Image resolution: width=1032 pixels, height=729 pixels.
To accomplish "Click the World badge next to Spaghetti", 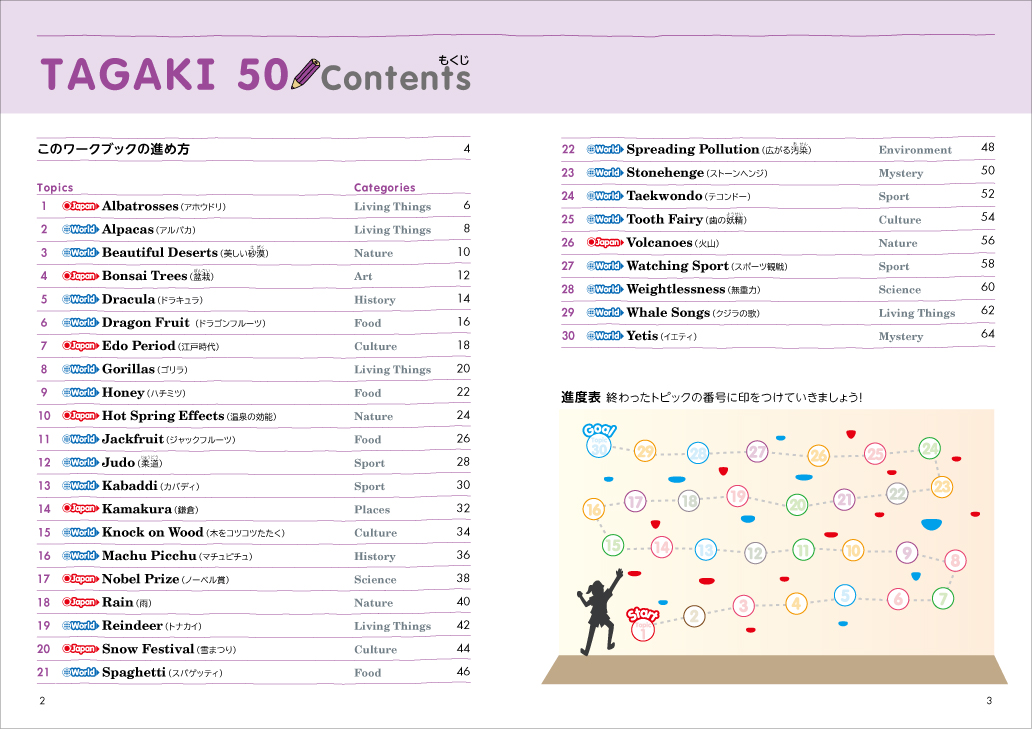I will pyautogui.click(x=80, y=672).
